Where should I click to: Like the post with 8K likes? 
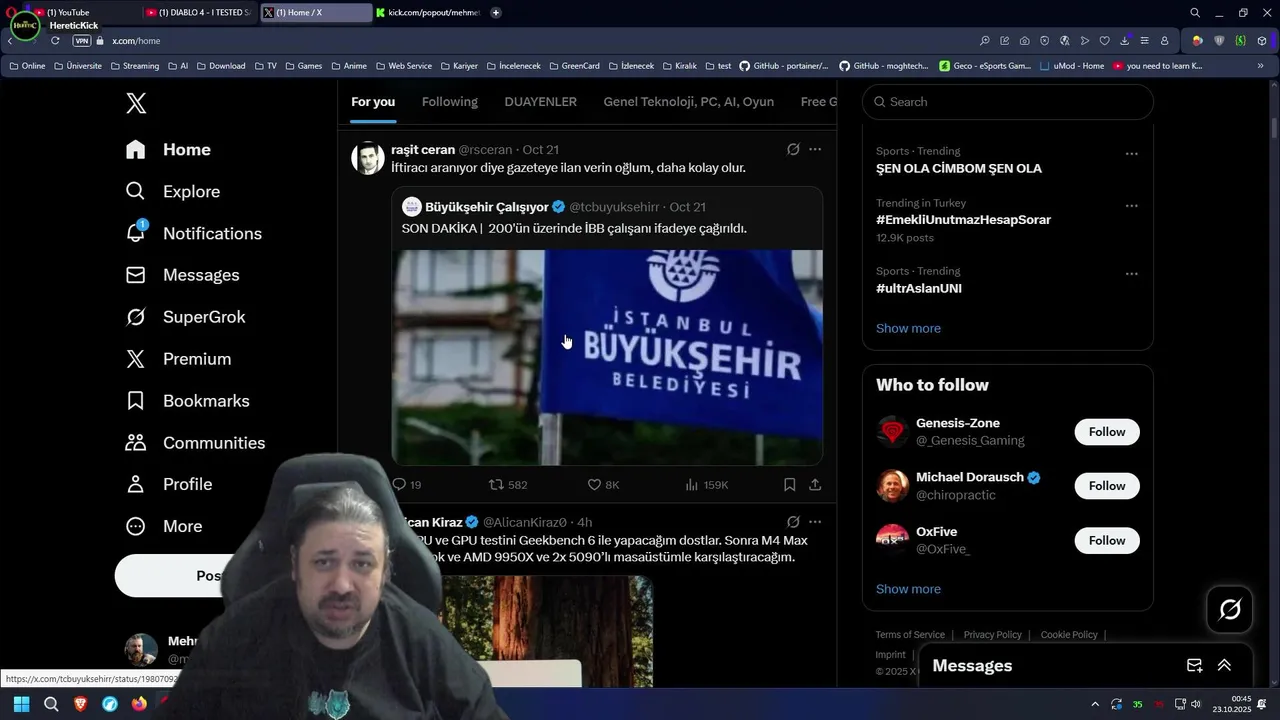603,484
